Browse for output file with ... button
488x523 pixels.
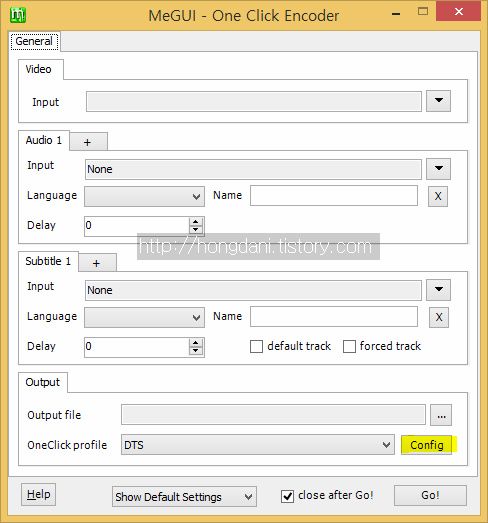441,415
